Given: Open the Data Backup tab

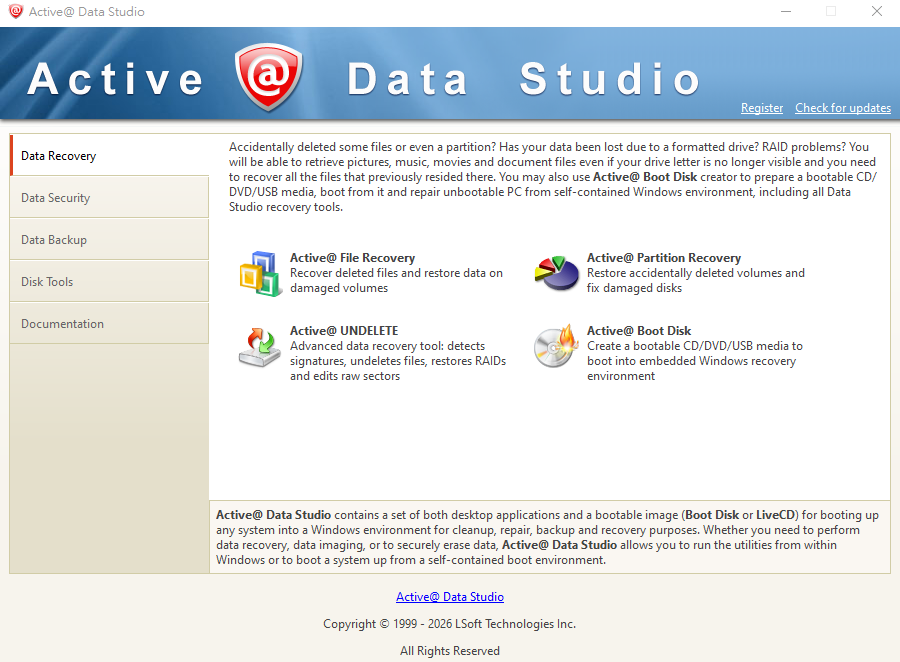Looking at the screenshot, I should (x=109, y=239).
